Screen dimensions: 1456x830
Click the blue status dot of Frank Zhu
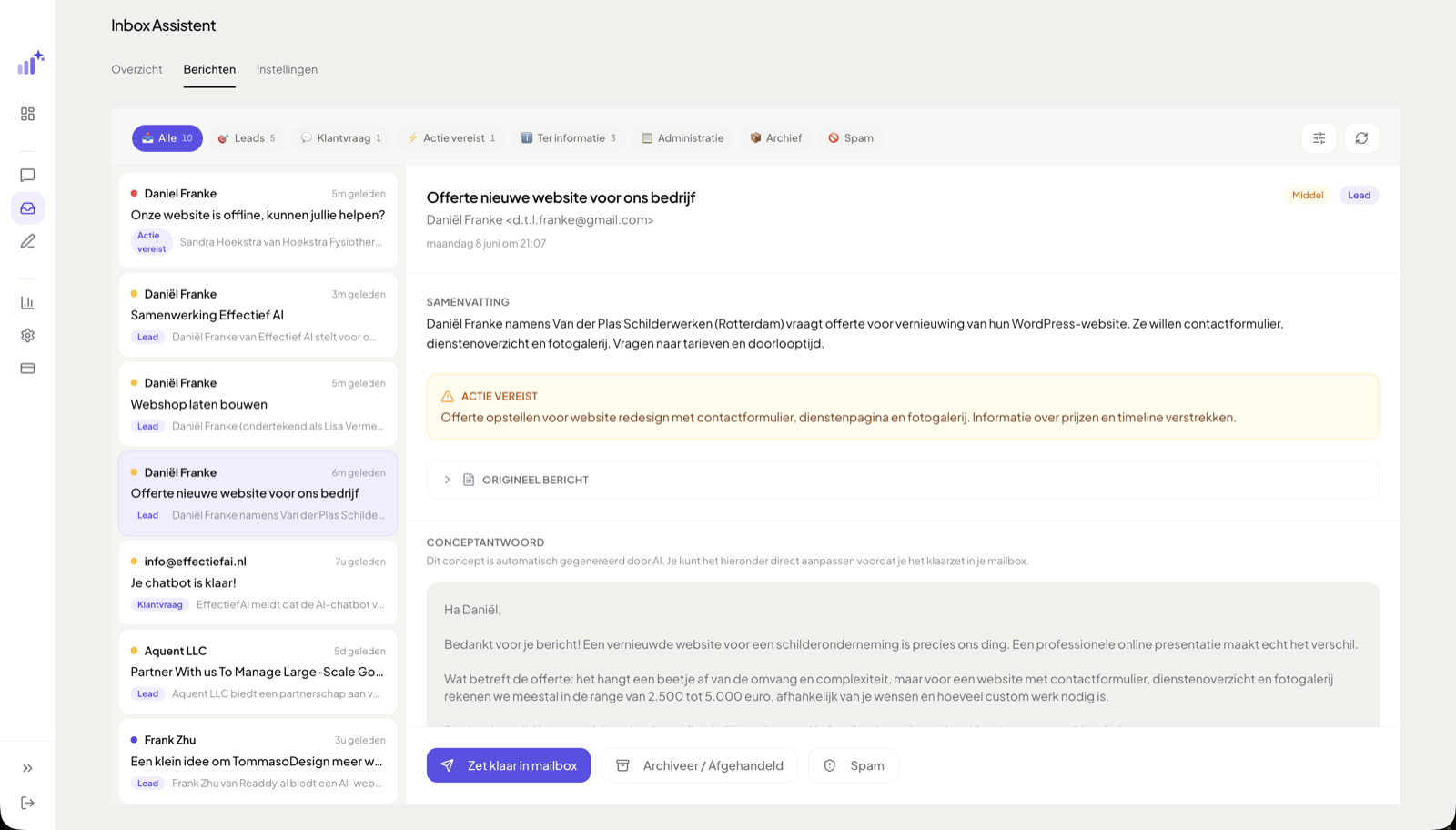click(x=135, y=740)
